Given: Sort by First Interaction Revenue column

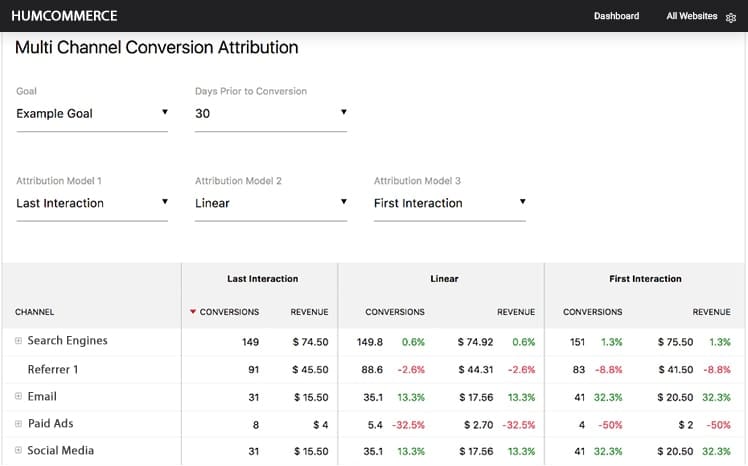Looking at the screenshot, I should pos(711,312).
